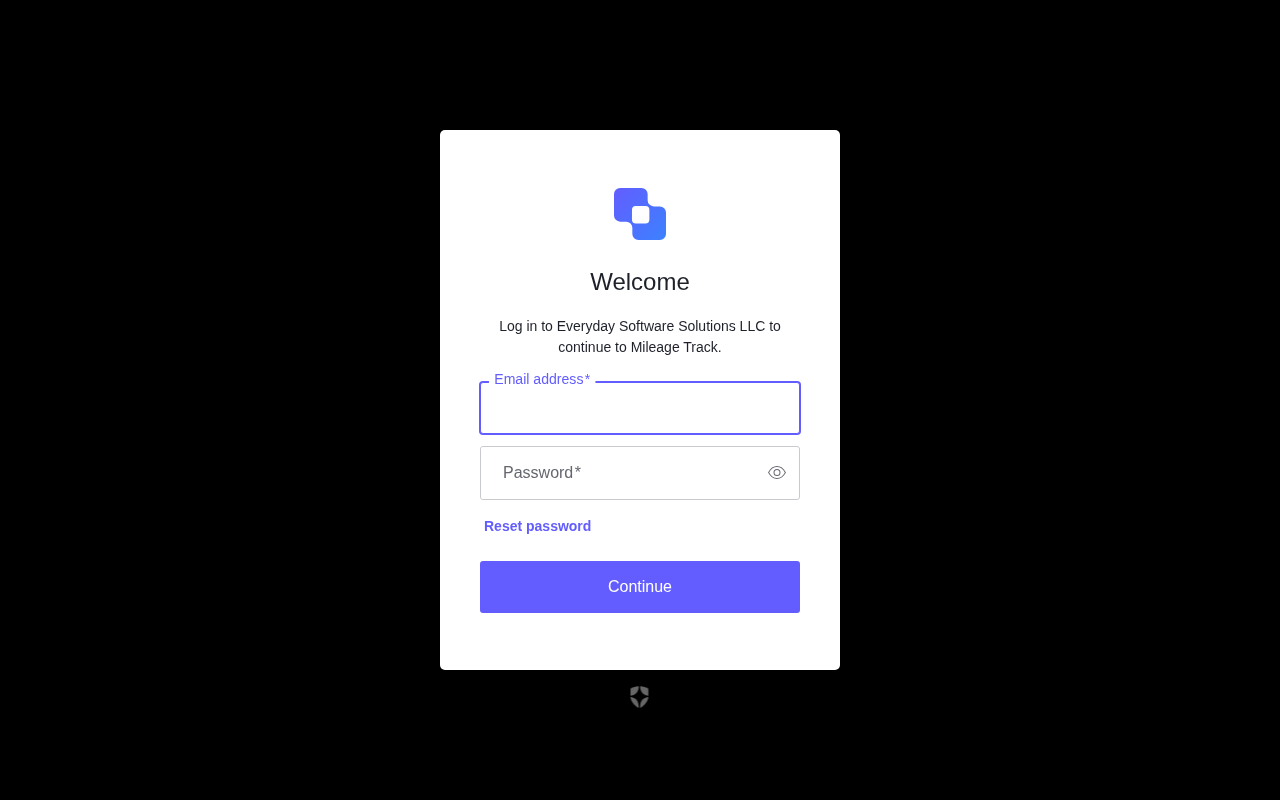Click the Auth0 shield badge below card
Image resolution: width=1280 pixels, height=800 pixels.
pos(639,697)
